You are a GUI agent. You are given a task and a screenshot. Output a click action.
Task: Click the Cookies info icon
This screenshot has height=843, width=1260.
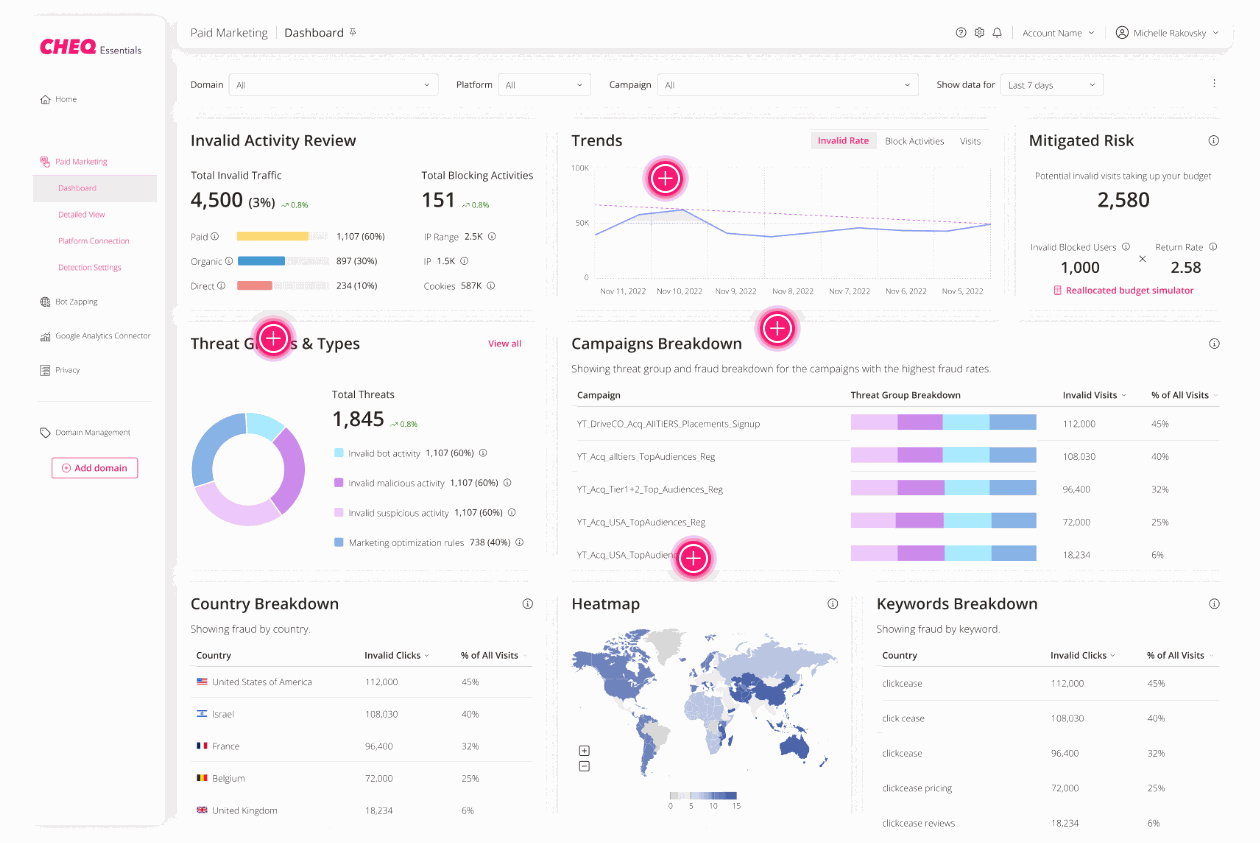[491, 286]
